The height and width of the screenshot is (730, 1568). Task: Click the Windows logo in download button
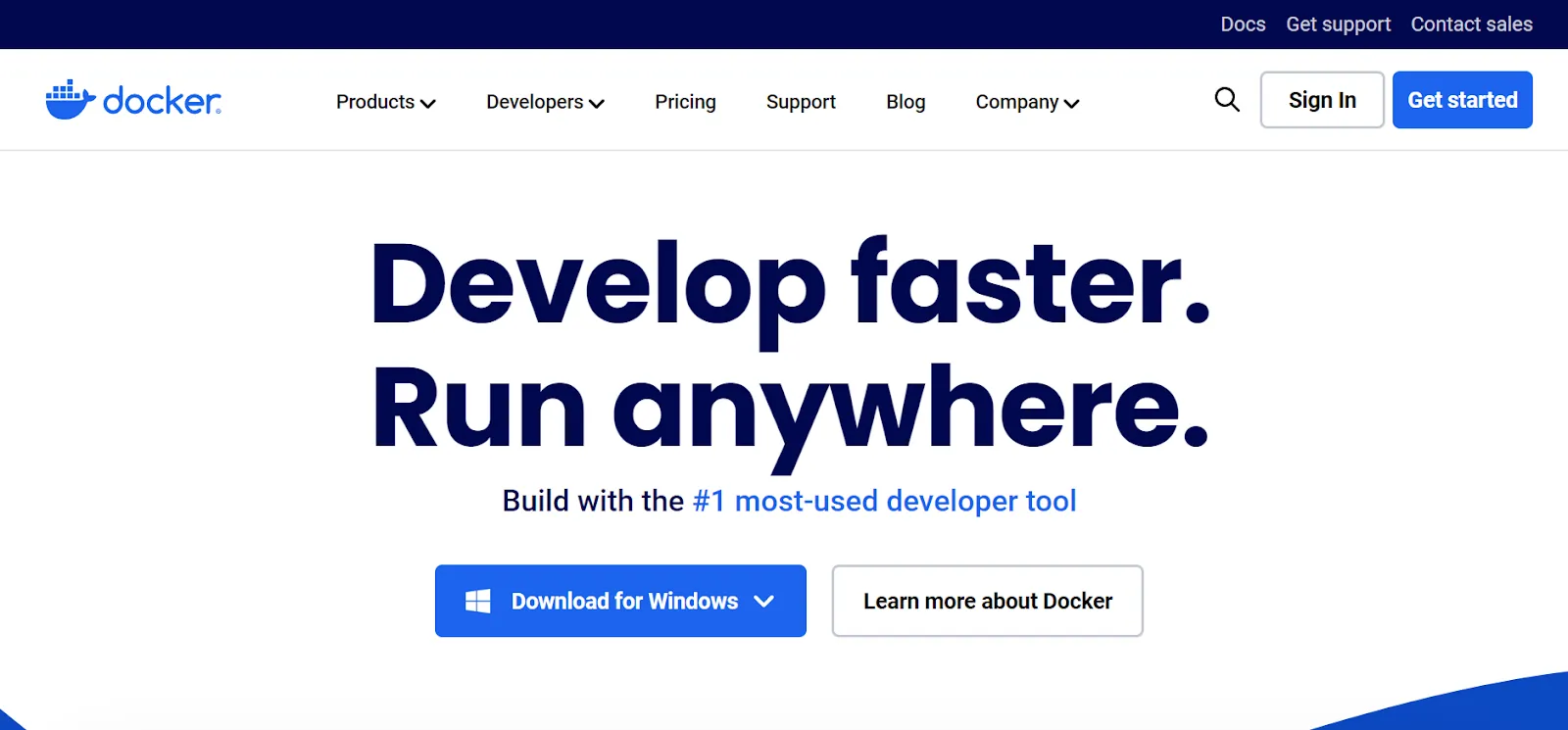pyautogui.click(x=478, y=601)
